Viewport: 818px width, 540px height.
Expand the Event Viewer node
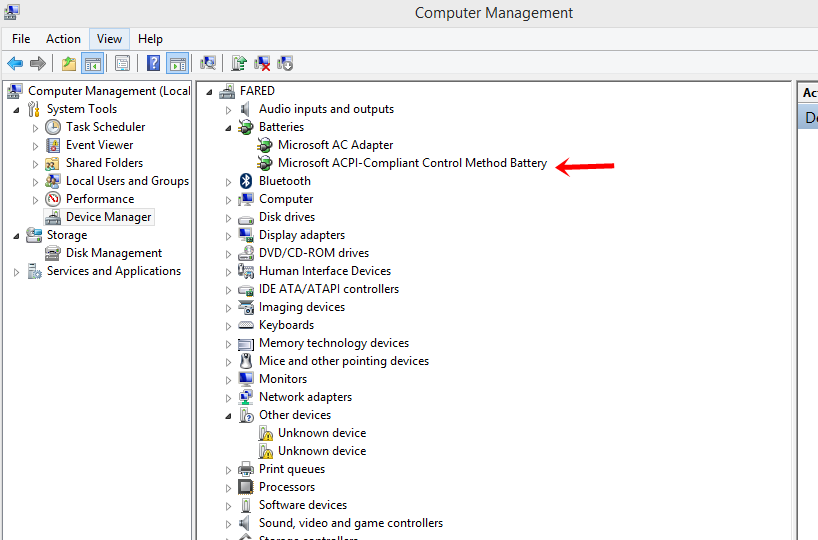coord(35,146)
